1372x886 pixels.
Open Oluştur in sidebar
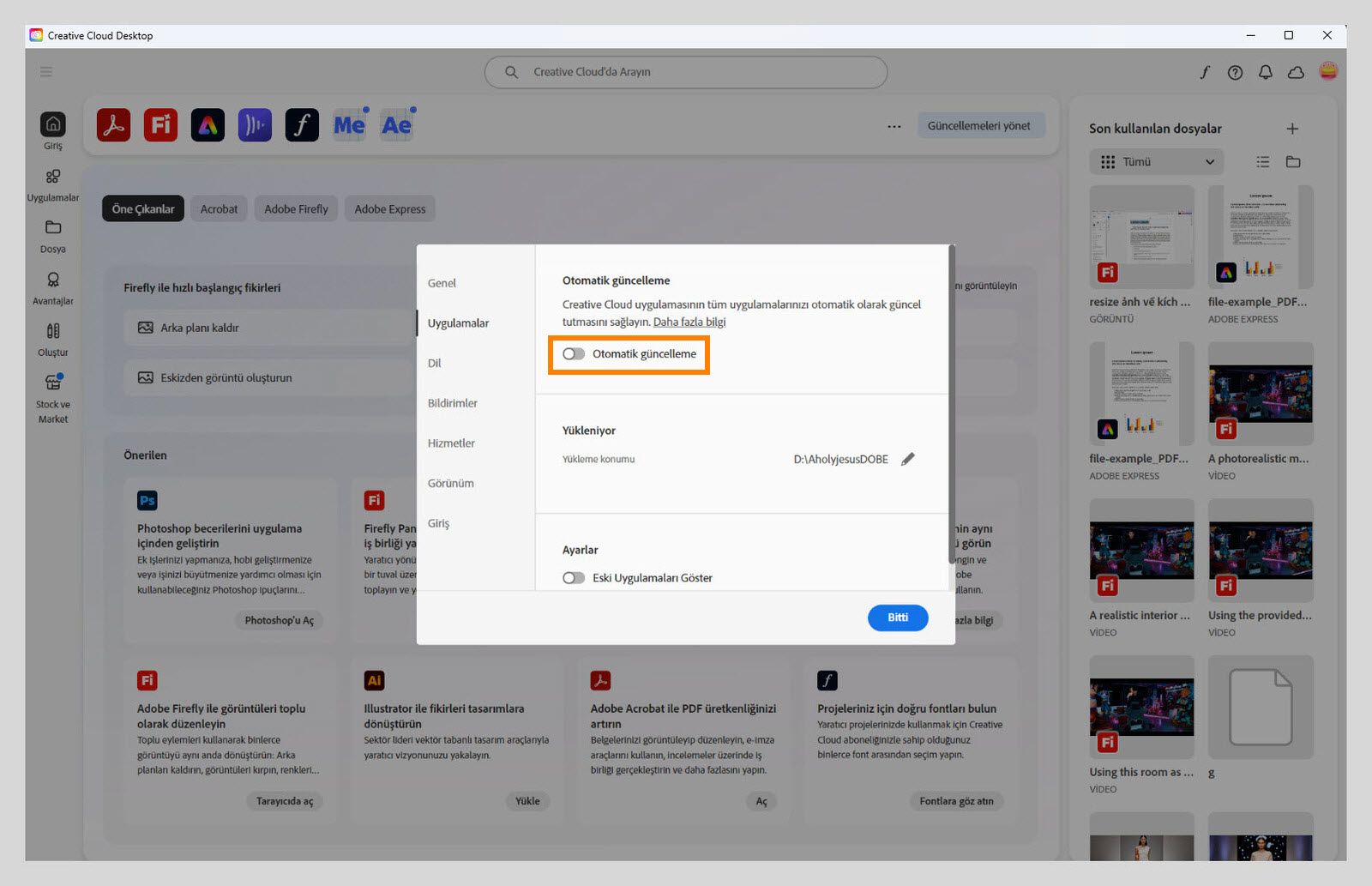[53, 340]
